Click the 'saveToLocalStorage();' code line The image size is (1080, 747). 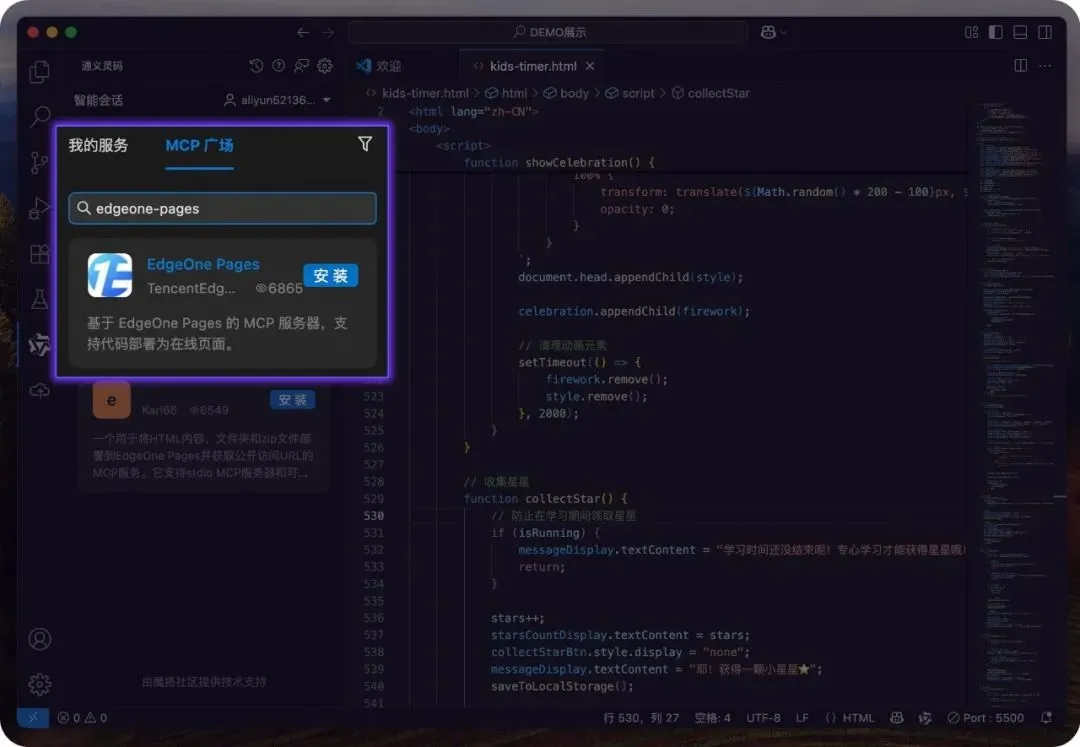tap(561, 686)
